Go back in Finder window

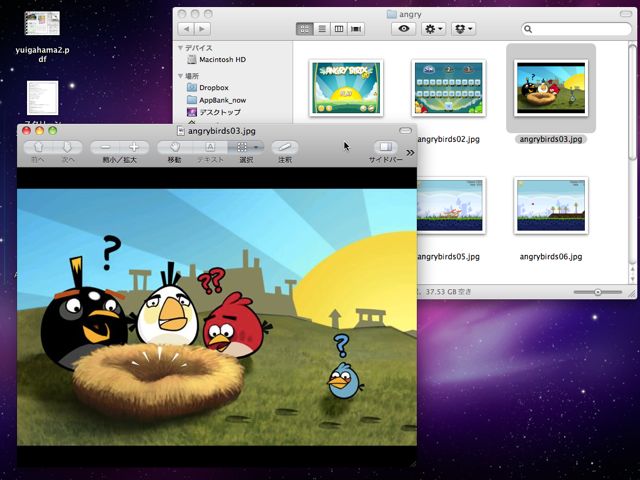coord(187,29)
